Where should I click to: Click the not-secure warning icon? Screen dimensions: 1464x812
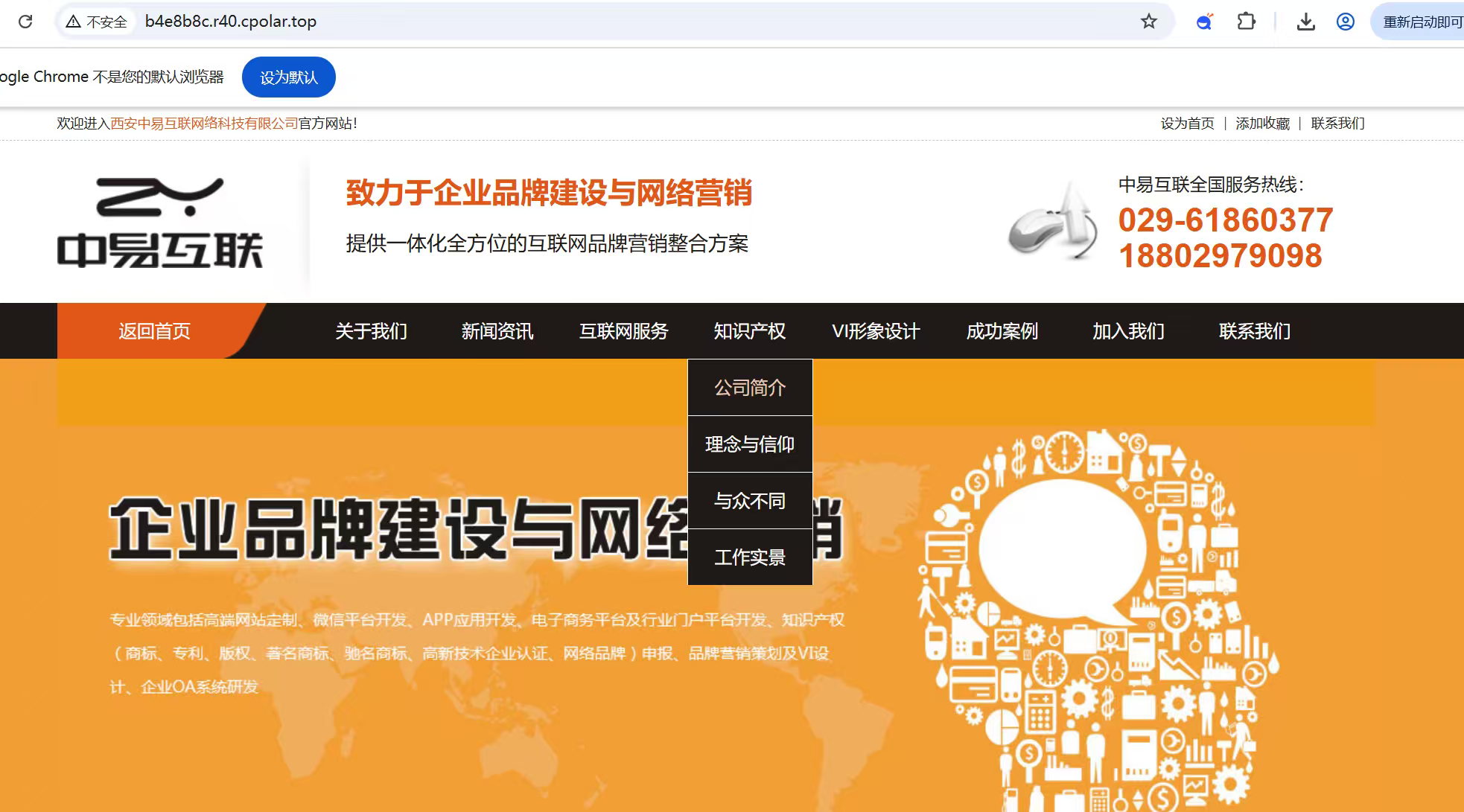click(73, 22)
